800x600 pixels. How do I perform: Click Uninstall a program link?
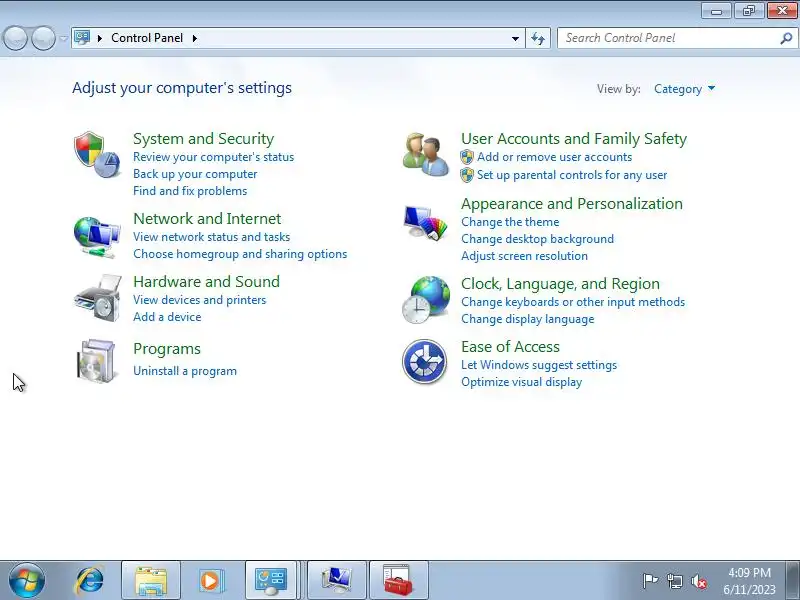click(185, 371)
